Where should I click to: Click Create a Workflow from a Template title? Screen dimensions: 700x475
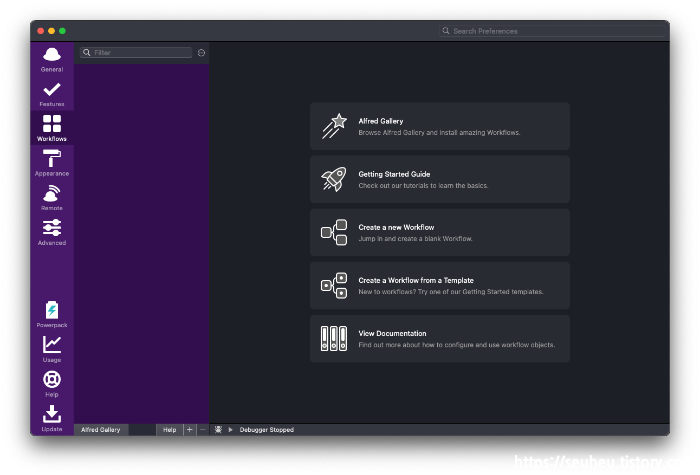[416, 280]
